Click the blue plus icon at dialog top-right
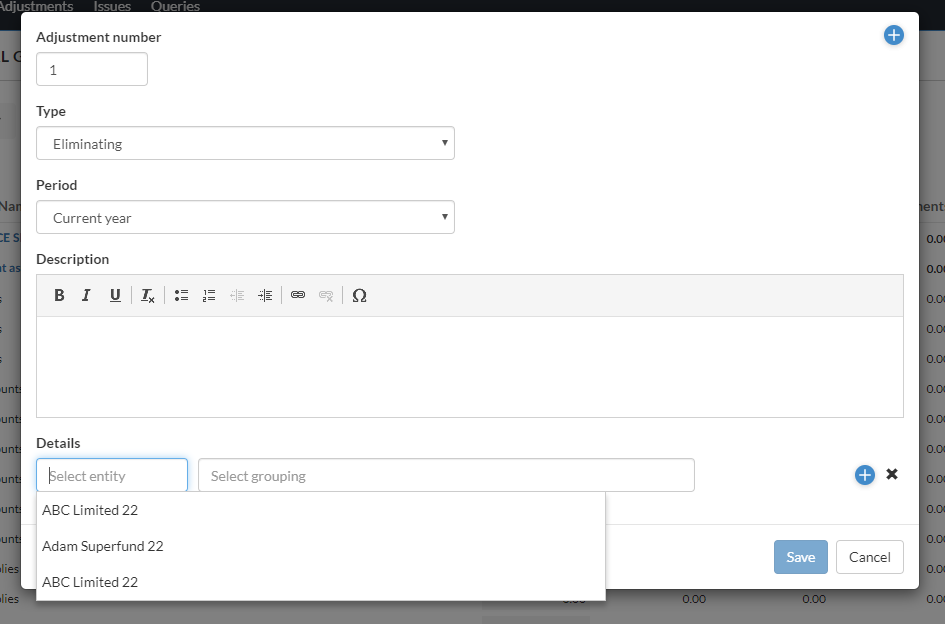The height and width of the screenshot is (624, 945). click(x=893, y=36)
